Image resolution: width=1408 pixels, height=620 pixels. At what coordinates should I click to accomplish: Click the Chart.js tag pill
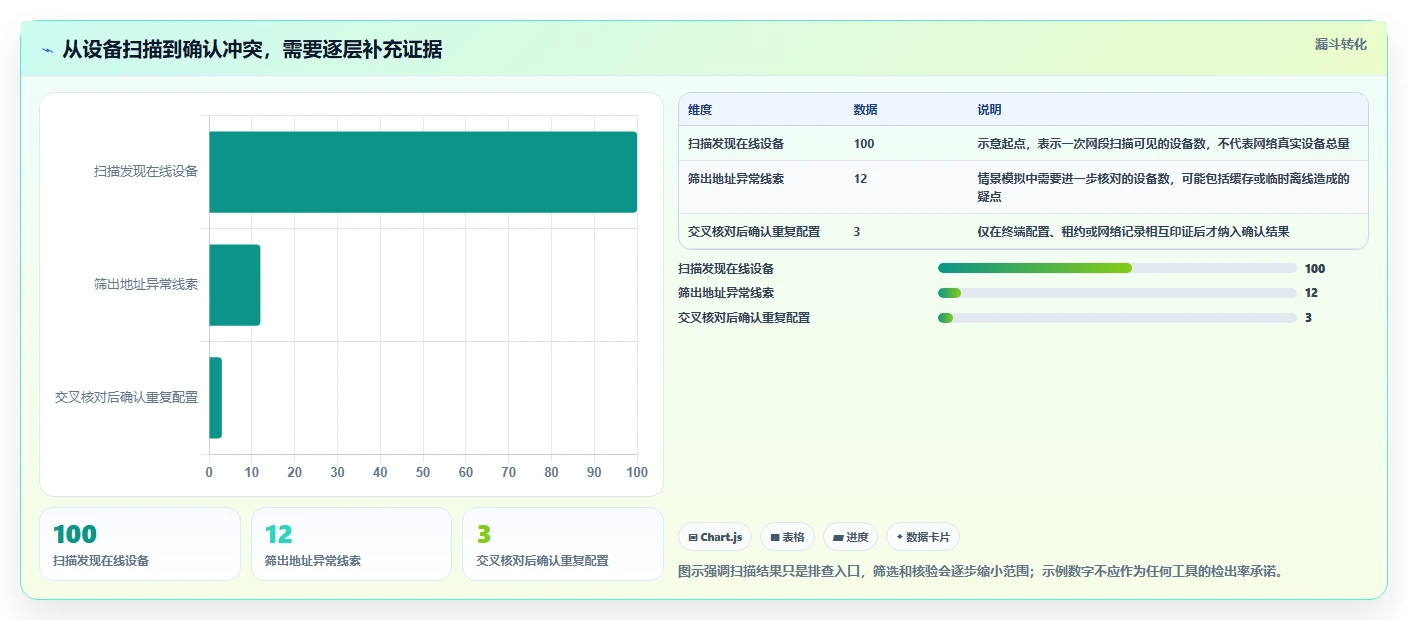point(715,537)
